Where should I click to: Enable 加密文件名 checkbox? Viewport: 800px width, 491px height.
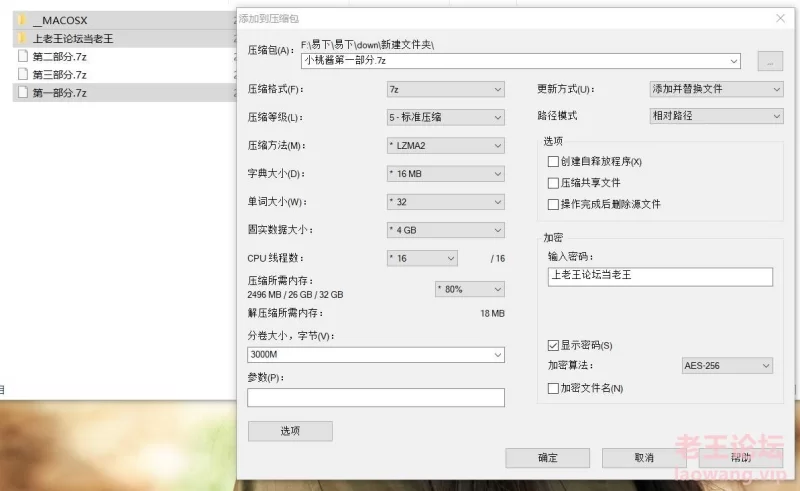coord(553,388)
